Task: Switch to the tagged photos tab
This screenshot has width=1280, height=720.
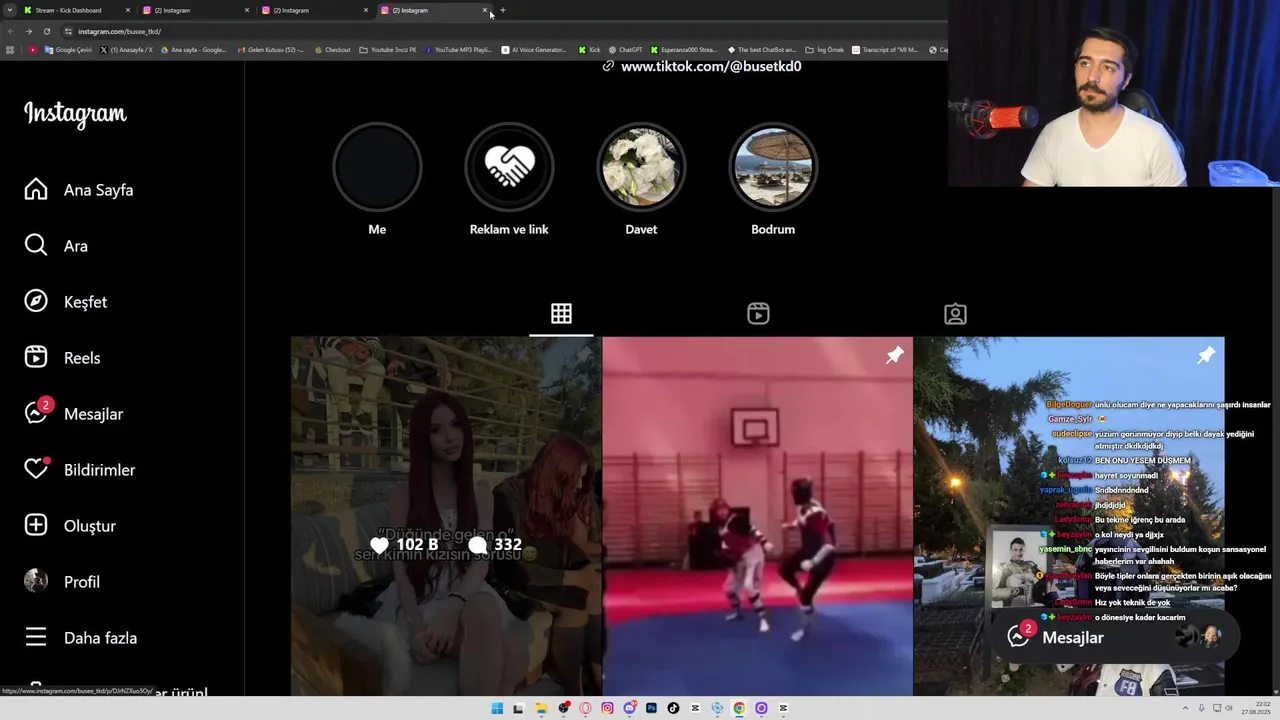Action: 955,314
